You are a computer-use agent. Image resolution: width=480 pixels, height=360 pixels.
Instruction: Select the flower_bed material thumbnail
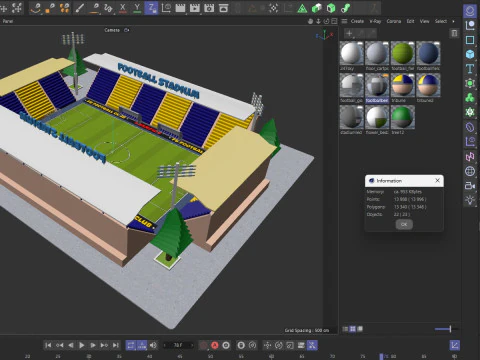click(377, 117)
